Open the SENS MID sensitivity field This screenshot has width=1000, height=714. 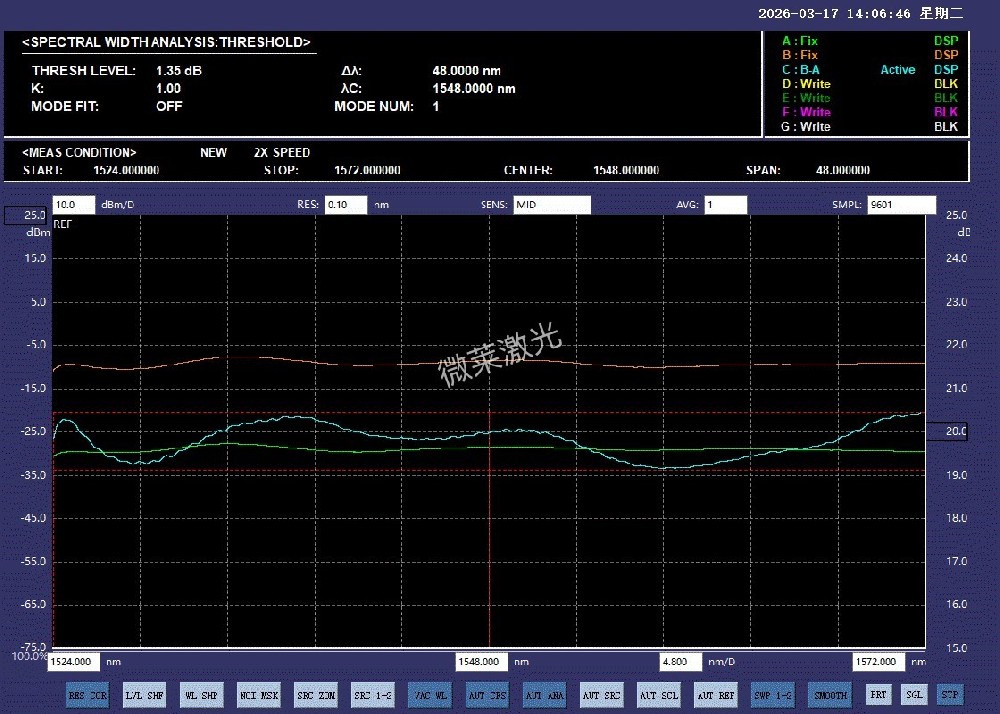point(552,205)
